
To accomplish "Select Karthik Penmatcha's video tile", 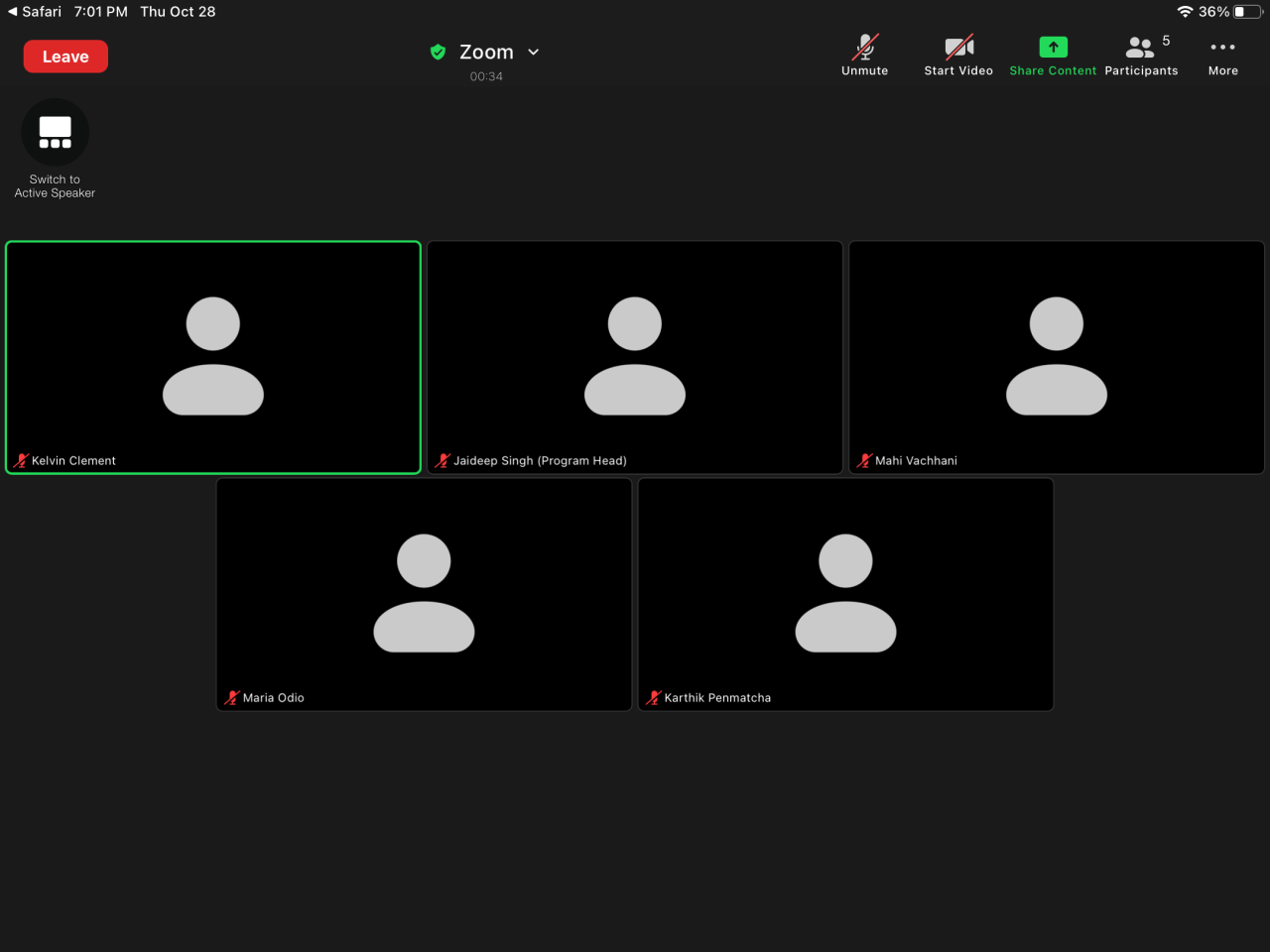I will point(845,594).
